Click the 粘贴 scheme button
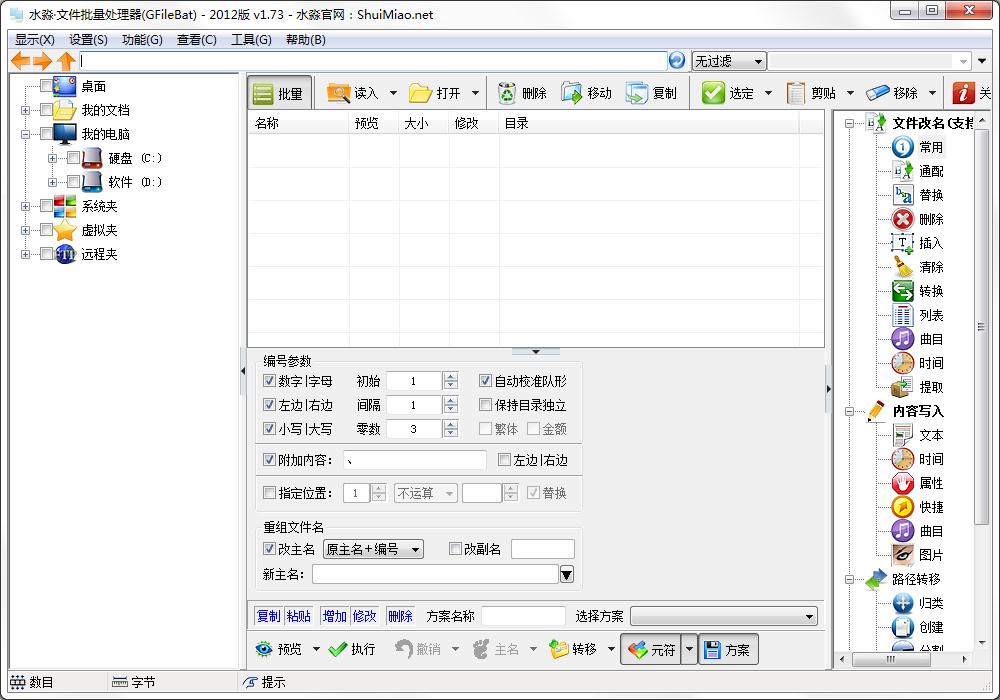Image resolution: width=1000 pixels, height=700 pixels. tap(298, 616)
